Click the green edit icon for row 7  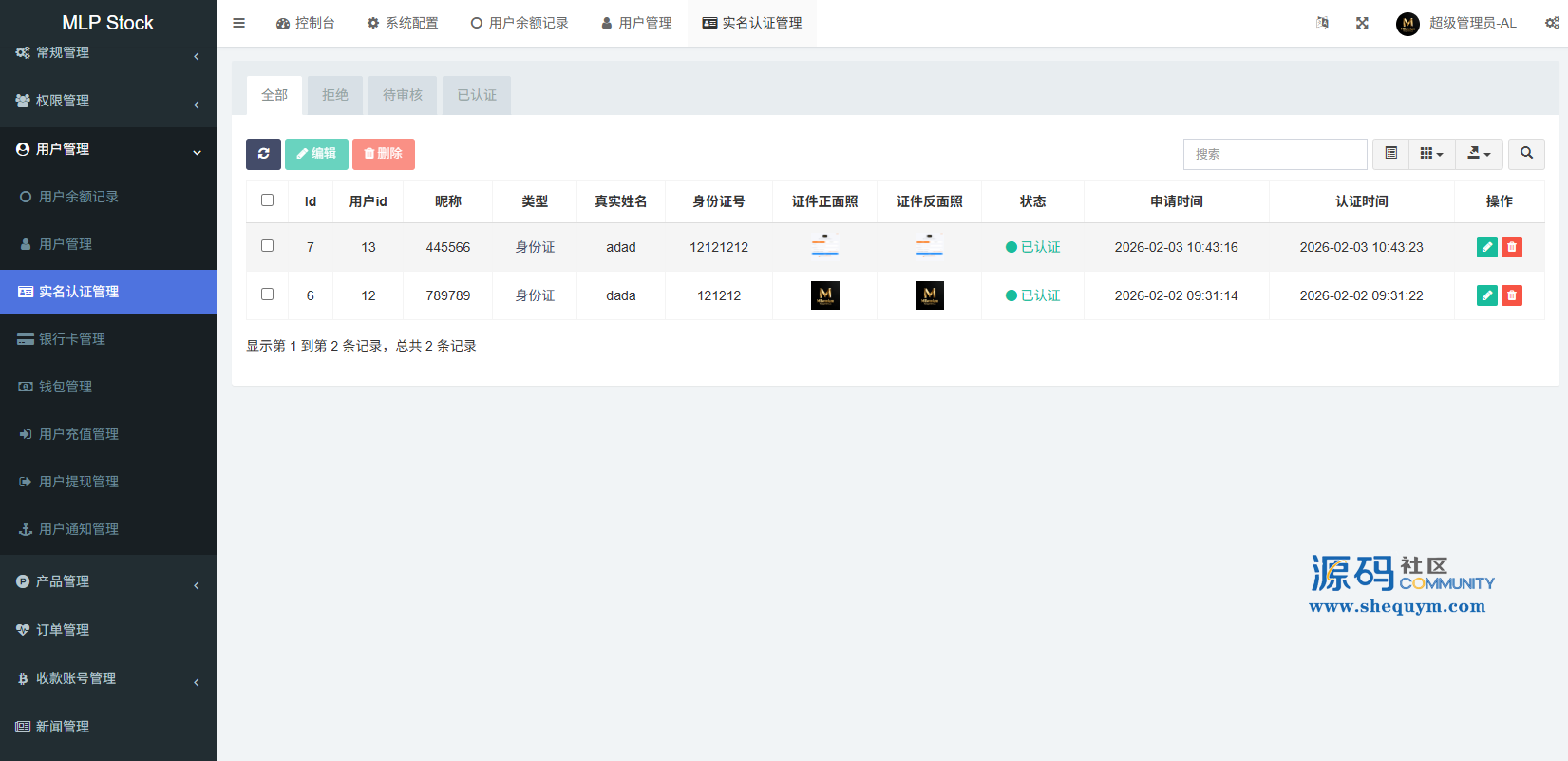(1487, 247)
